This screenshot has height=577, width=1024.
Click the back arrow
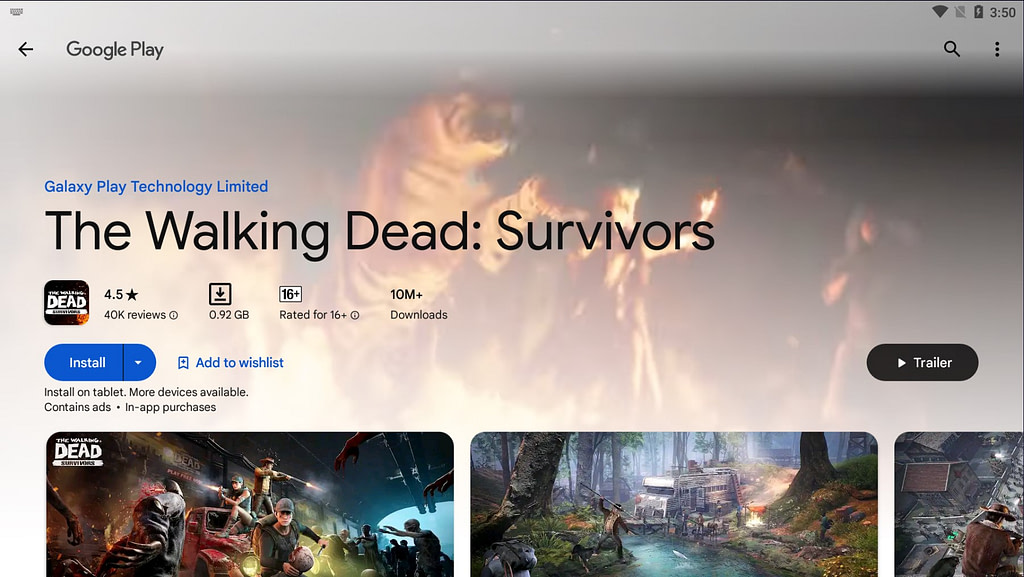click(x=25, y=48)
